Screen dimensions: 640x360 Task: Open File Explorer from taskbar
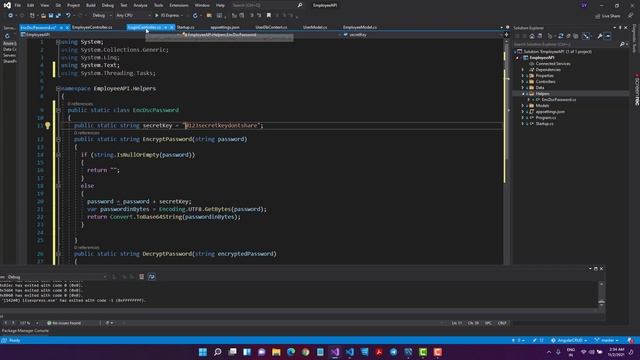coord(276,352)
